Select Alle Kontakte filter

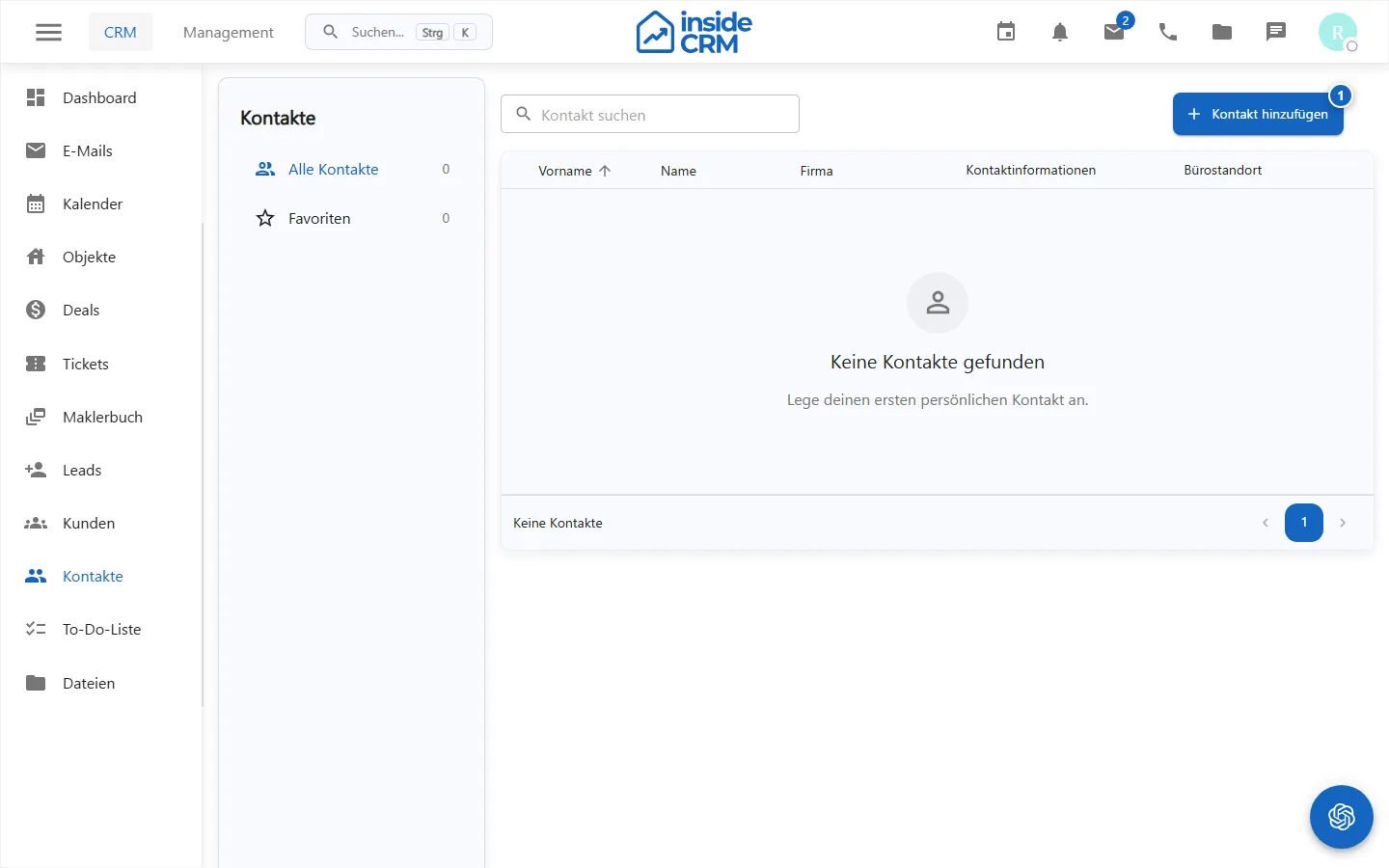tap(352, 169)
